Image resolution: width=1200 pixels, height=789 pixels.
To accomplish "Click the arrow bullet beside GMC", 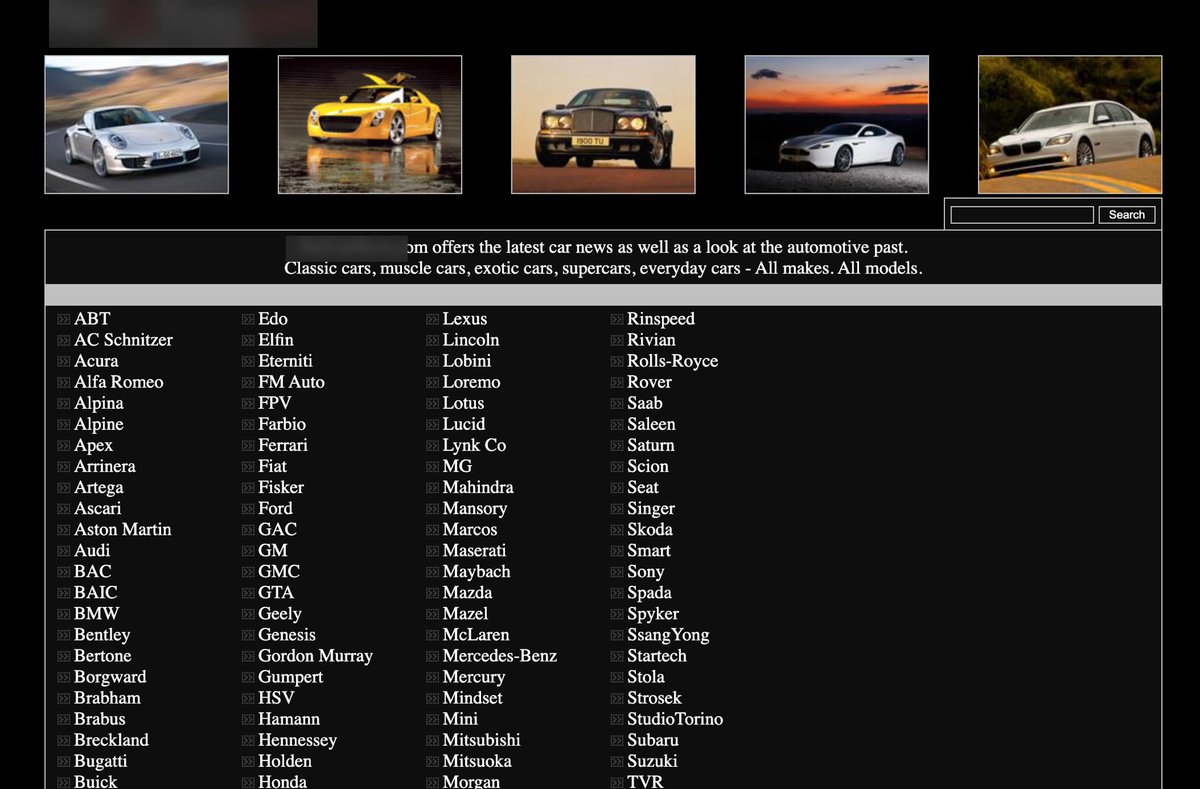I will pos(249,572).
